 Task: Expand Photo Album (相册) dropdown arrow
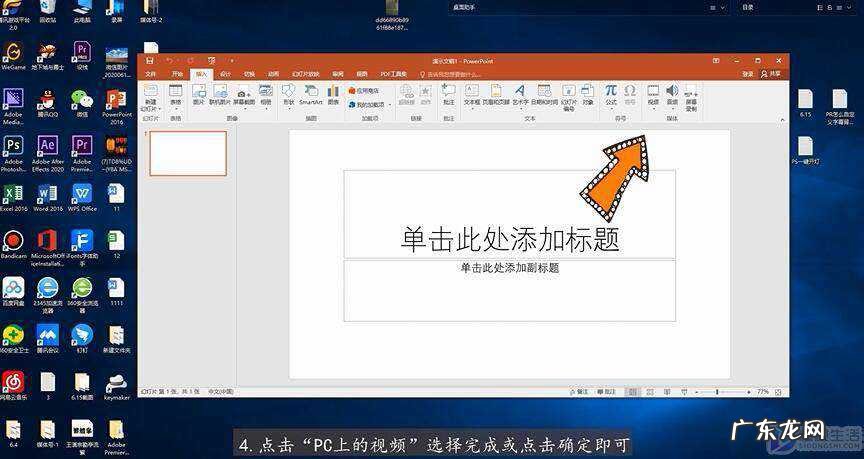pos(266,109)
